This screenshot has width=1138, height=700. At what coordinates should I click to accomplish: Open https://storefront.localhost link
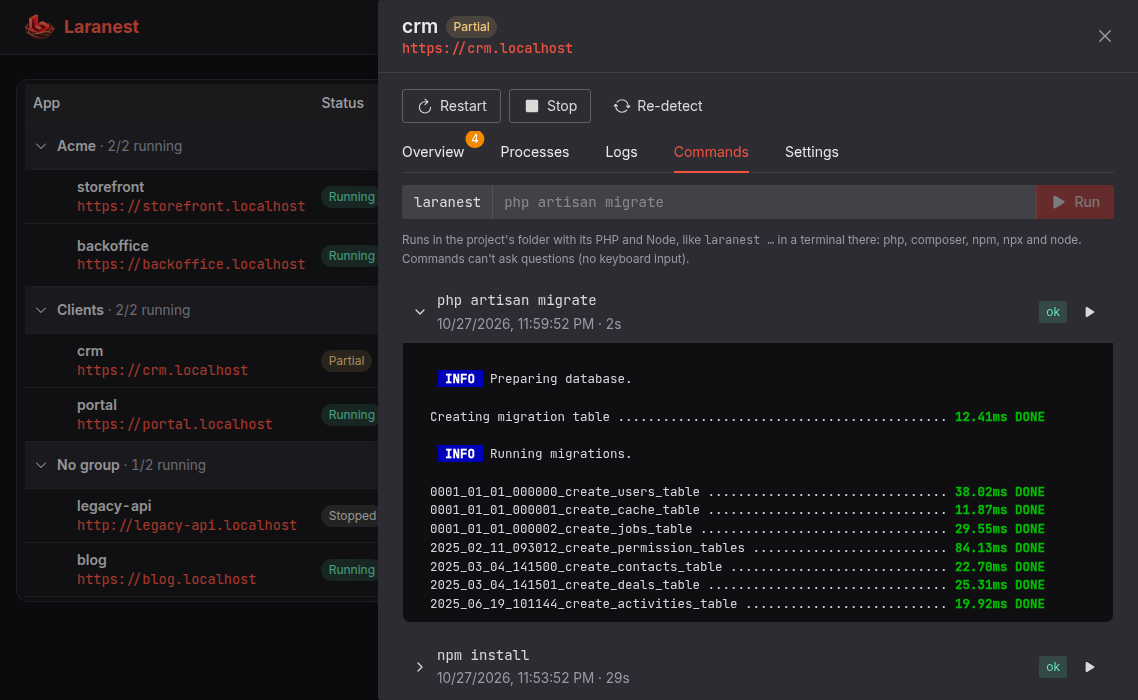coord(191,206)
